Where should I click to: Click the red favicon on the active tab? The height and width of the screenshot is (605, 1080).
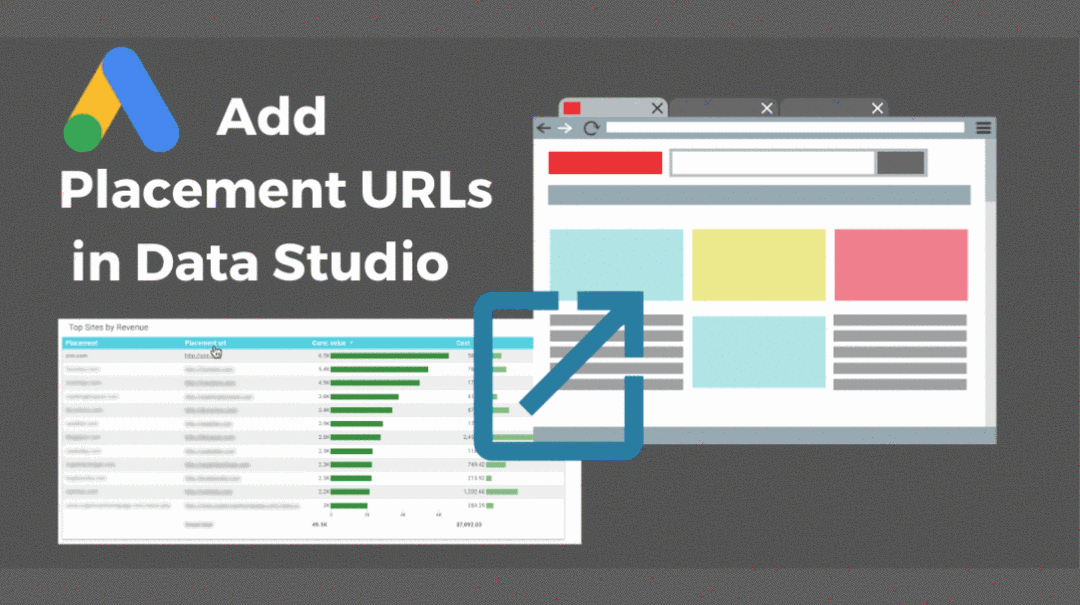(x=573, y=108)
